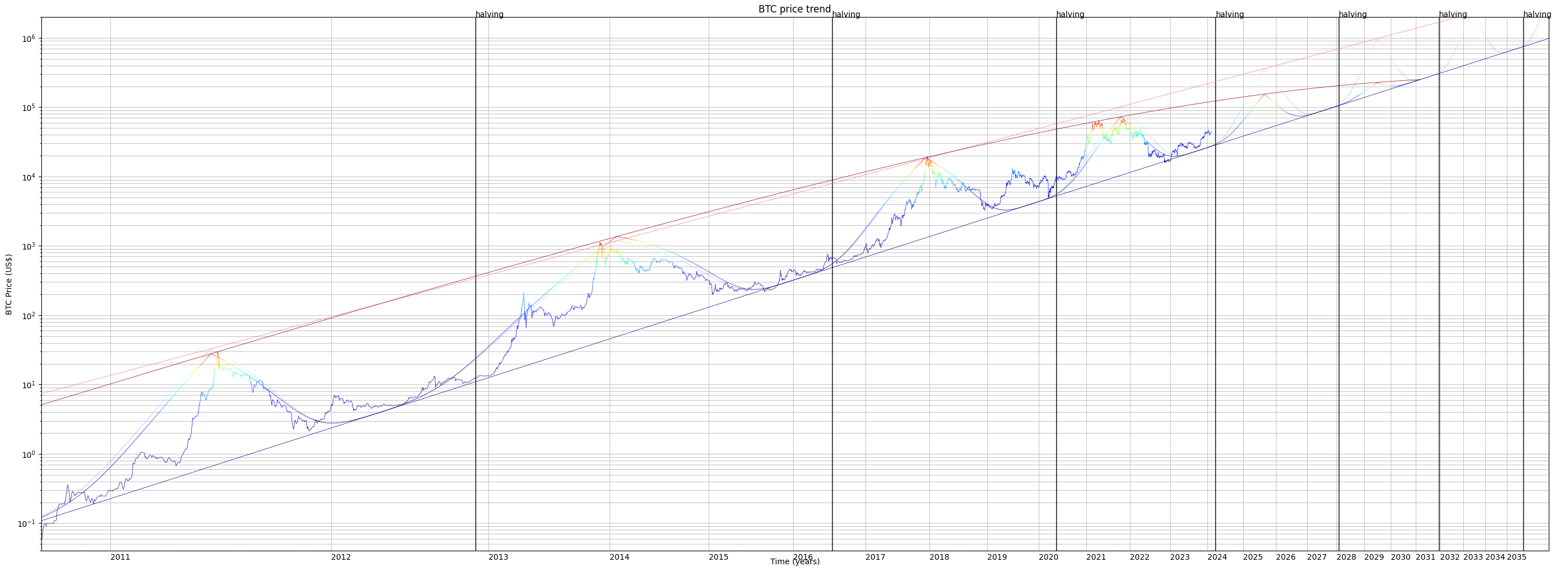Click the 10^5 y-axis tick label
Viewport: 1568px width, 575px height.
coord(29,108)
